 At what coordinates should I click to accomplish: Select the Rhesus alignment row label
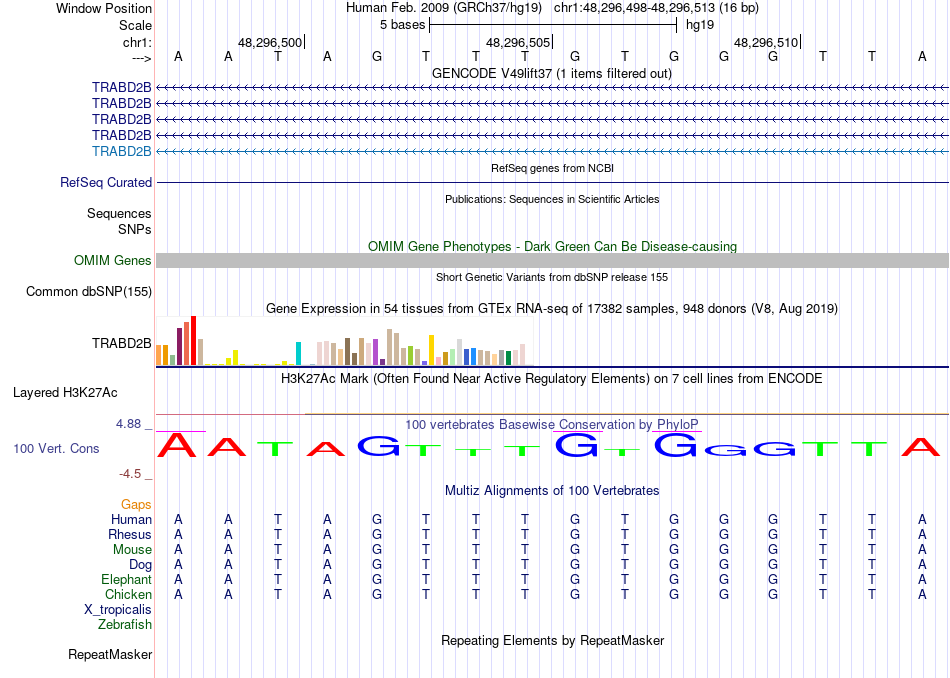130,534
